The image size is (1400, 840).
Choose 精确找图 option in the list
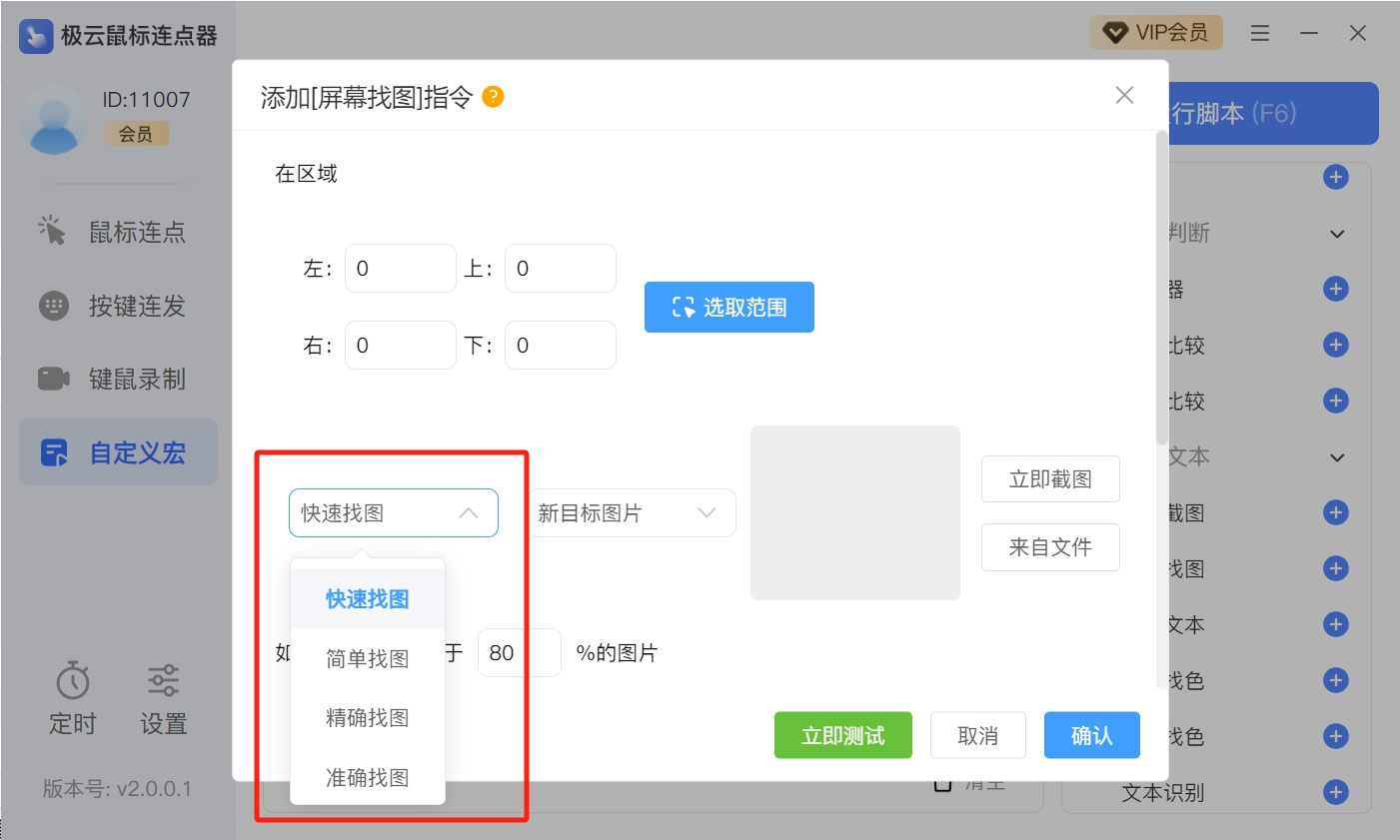coord(367,717)
